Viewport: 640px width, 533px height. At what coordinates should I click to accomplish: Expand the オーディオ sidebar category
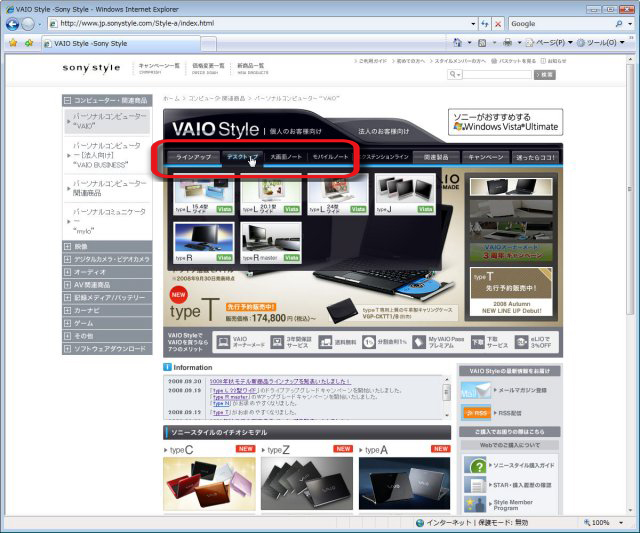coord(67,272)
